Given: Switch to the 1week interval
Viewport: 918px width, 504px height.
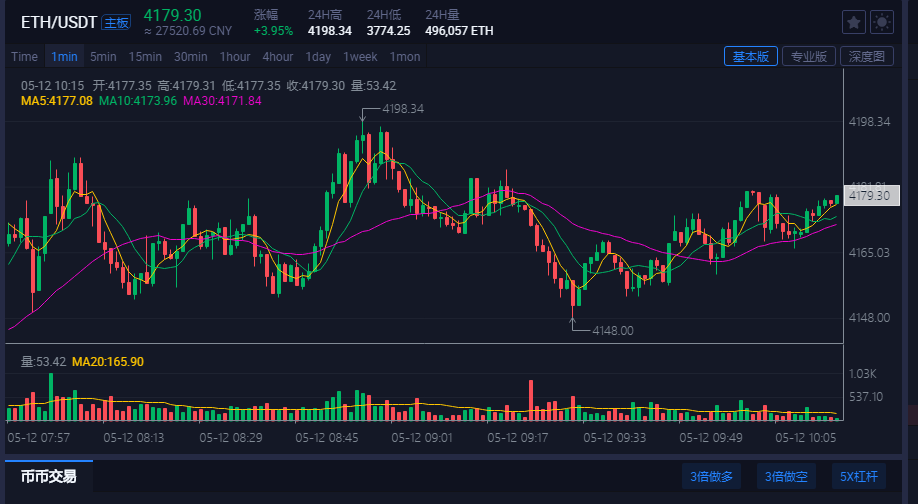Looking at the screenshot, I should tap(360, 57).
